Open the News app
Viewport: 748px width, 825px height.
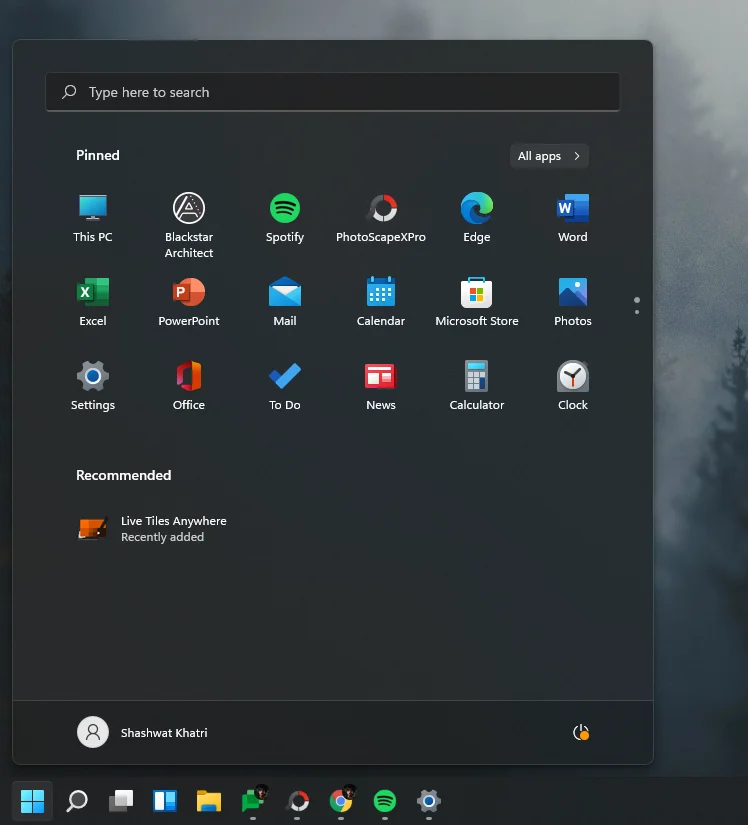[381, 386]
